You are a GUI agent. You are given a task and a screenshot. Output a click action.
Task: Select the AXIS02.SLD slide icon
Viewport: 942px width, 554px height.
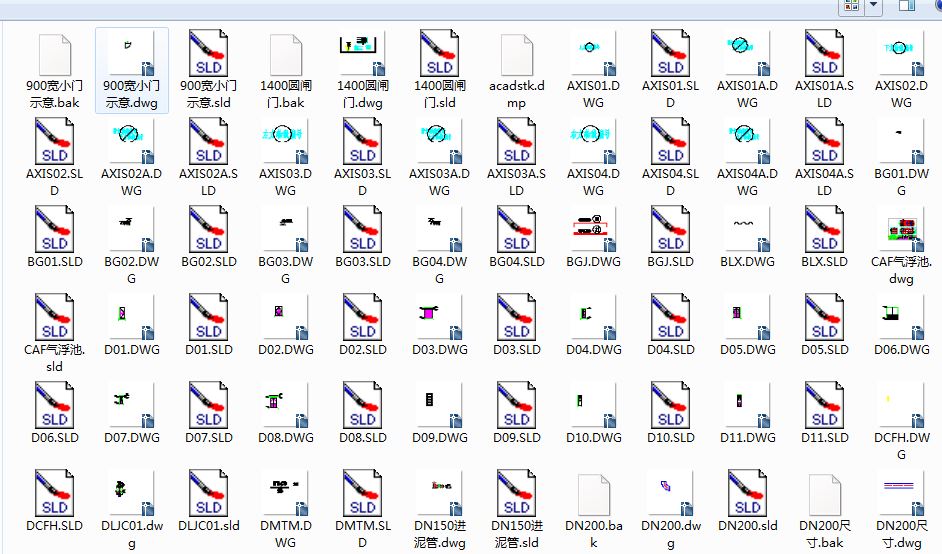coord(55,142)
